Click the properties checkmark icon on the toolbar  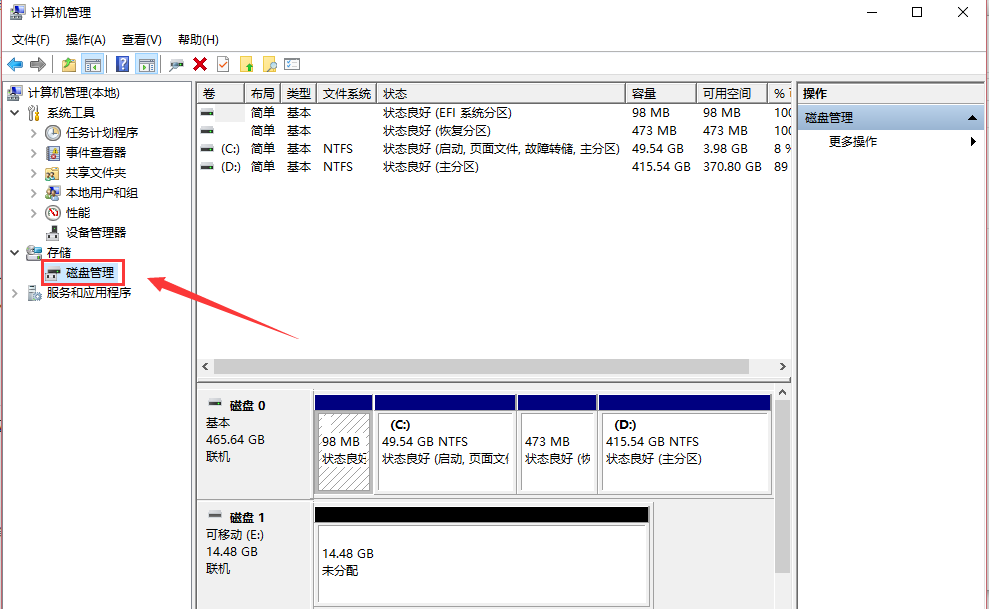click(222, 64)
